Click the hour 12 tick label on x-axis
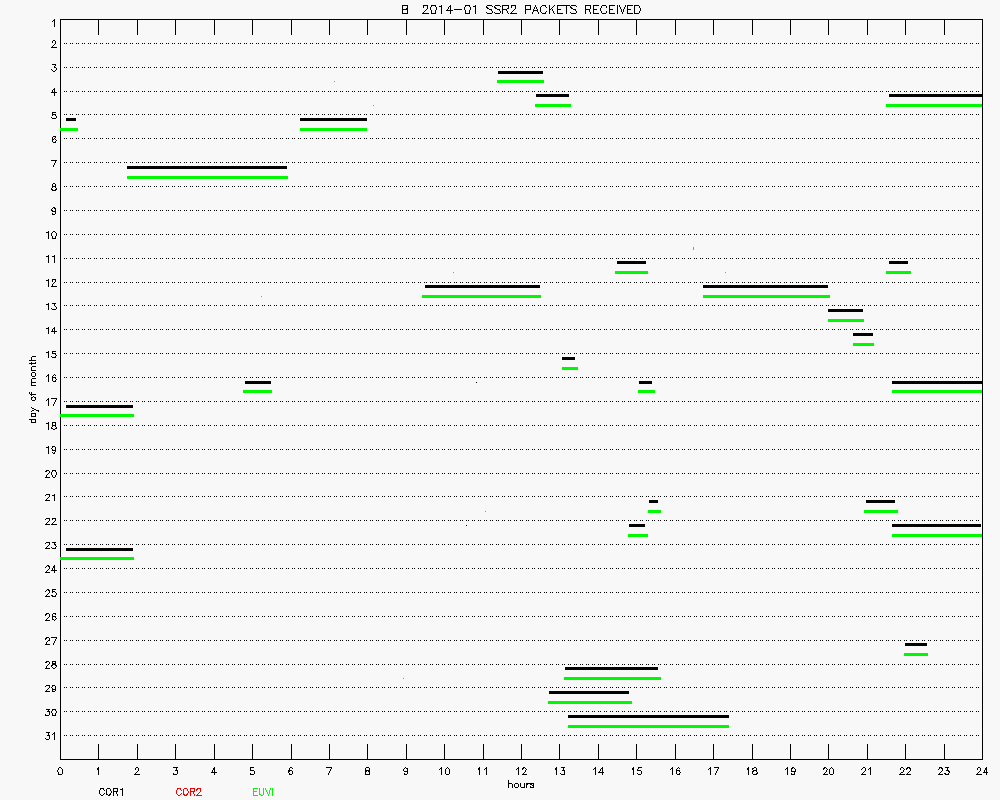Viewport: 1000px width, 800px height. [x=520, y=772]
